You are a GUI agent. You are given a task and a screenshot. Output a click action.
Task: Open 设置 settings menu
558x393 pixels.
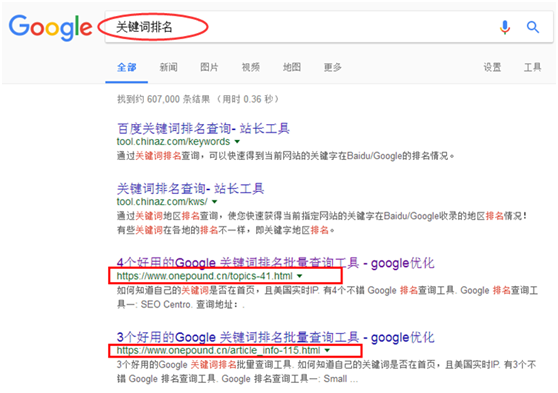click(x=492, y=67)
